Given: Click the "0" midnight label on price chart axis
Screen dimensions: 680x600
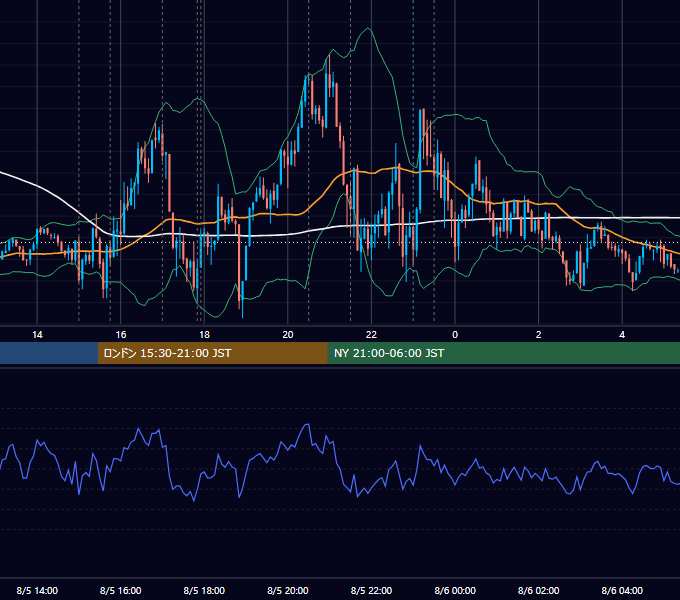Looking at the screenshot, I should (x=455, y=335).
